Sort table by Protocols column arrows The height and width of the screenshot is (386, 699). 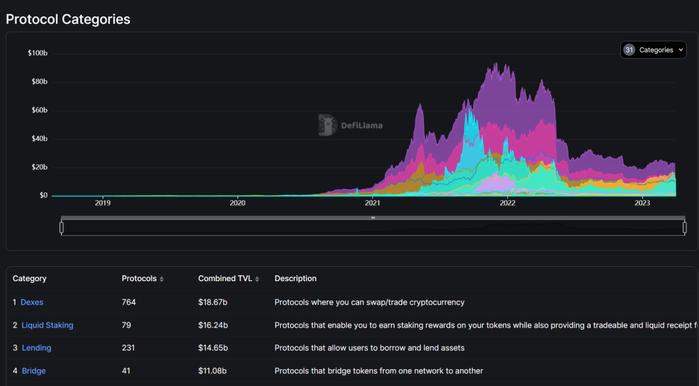click(161, 279)
